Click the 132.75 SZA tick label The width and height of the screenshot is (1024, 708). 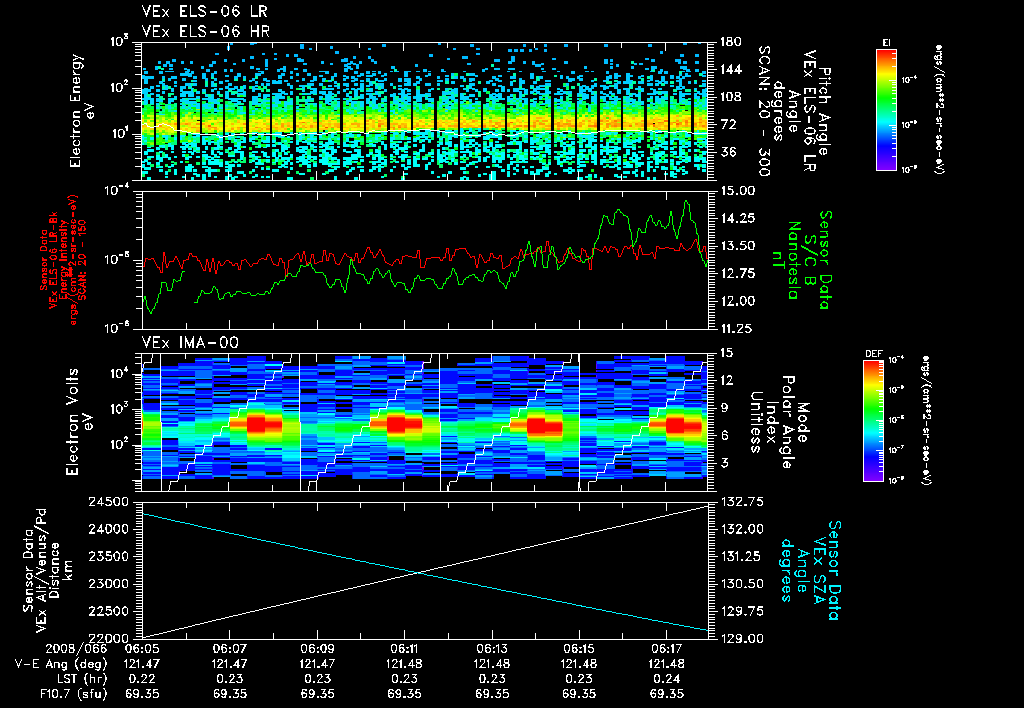click(x=740, y=502)
